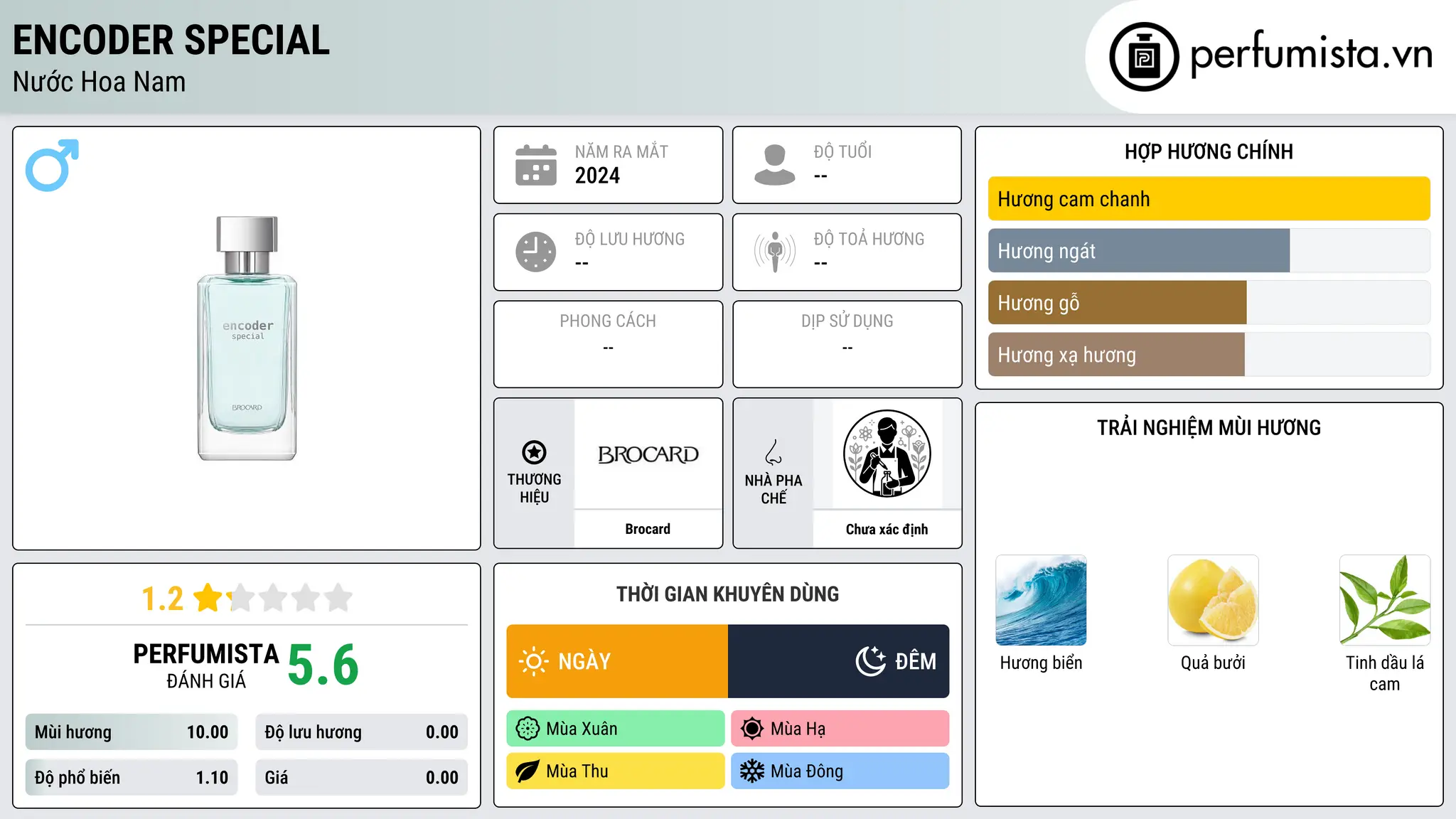Click the Hương biển note caption
Viewport: 1456px width, 819px height.
point(1041,663)
